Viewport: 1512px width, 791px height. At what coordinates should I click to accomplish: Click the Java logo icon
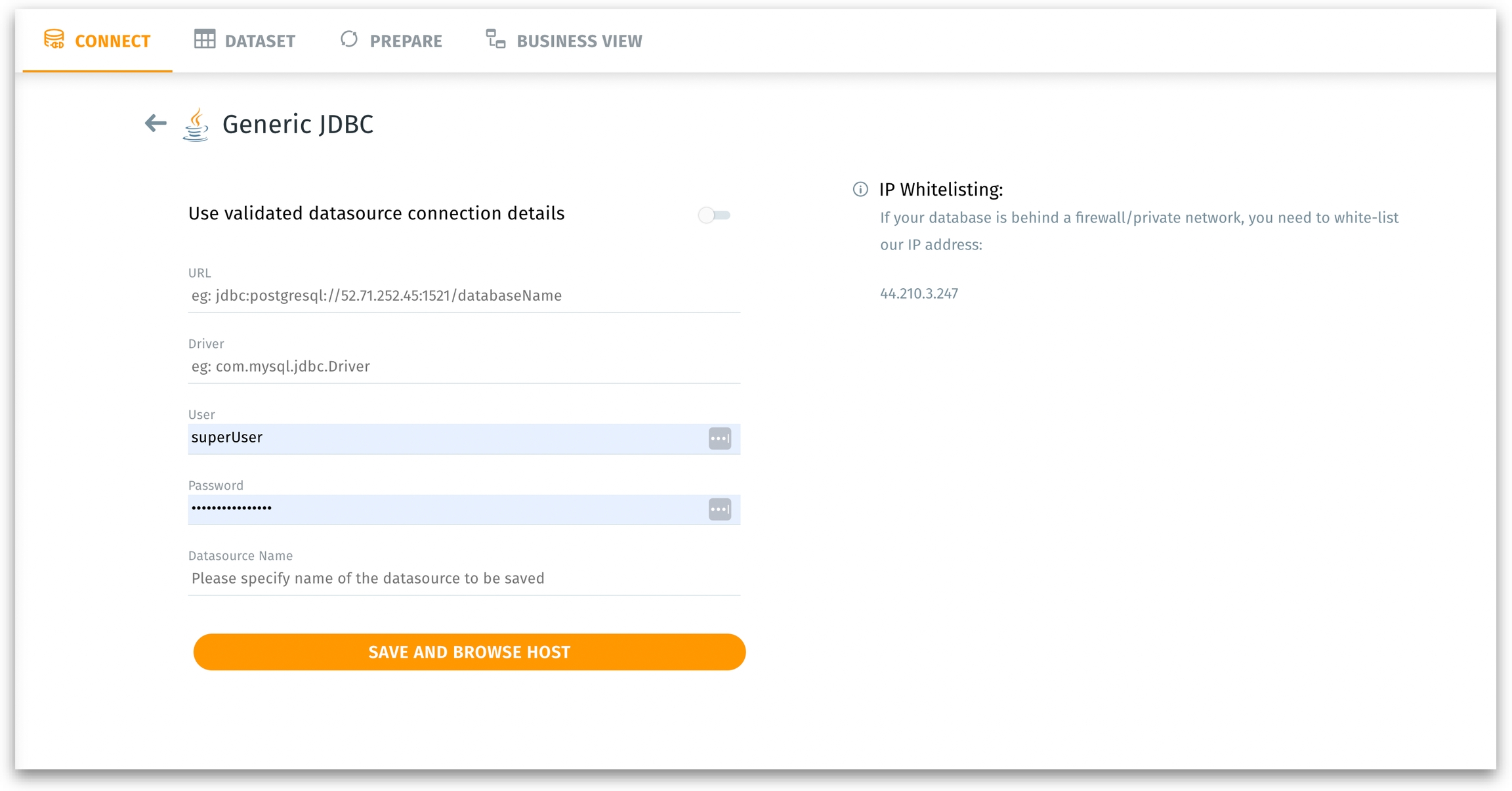196,125
